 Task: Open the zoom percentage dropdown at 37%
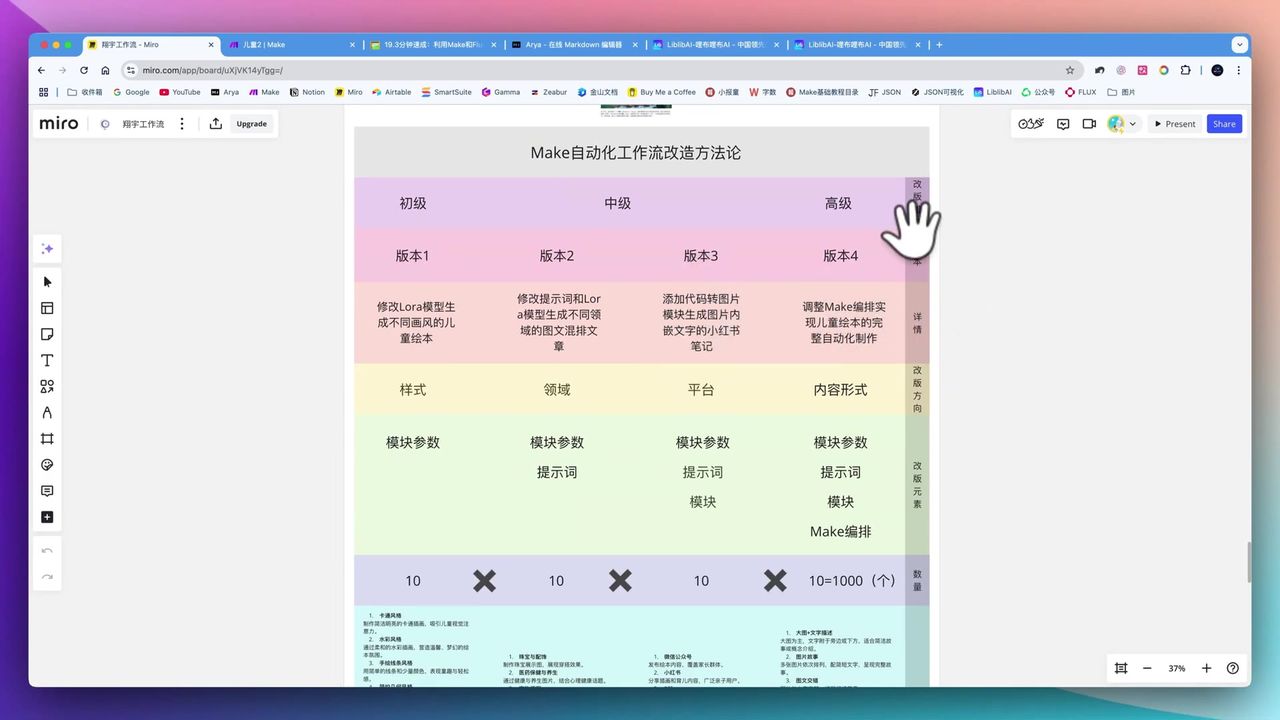click(1176, 668)
